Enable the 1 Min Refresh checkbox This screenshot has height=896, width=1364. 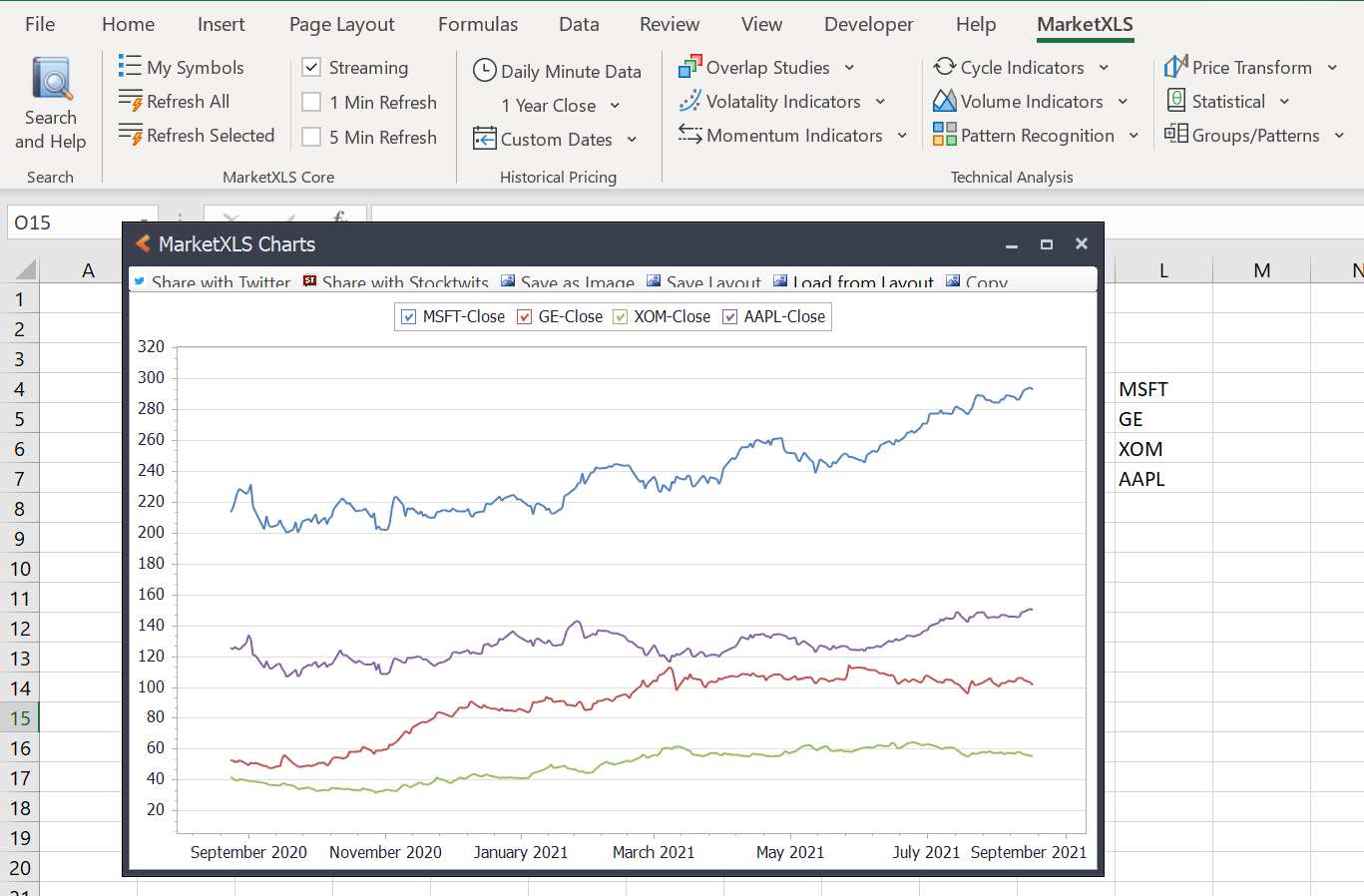coord(311,102)
